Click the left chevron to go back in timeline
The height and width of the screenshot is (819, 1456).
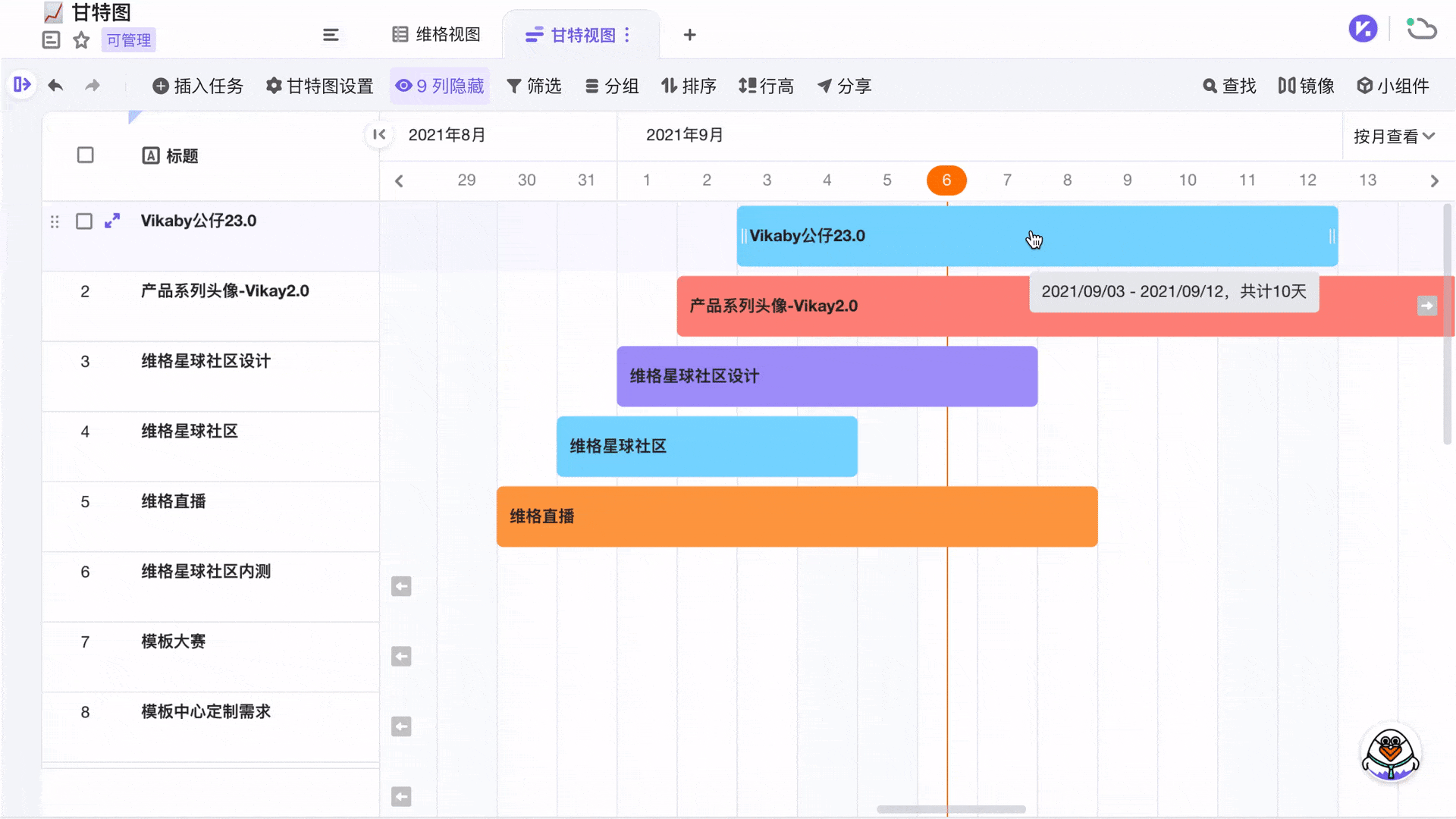399,180
